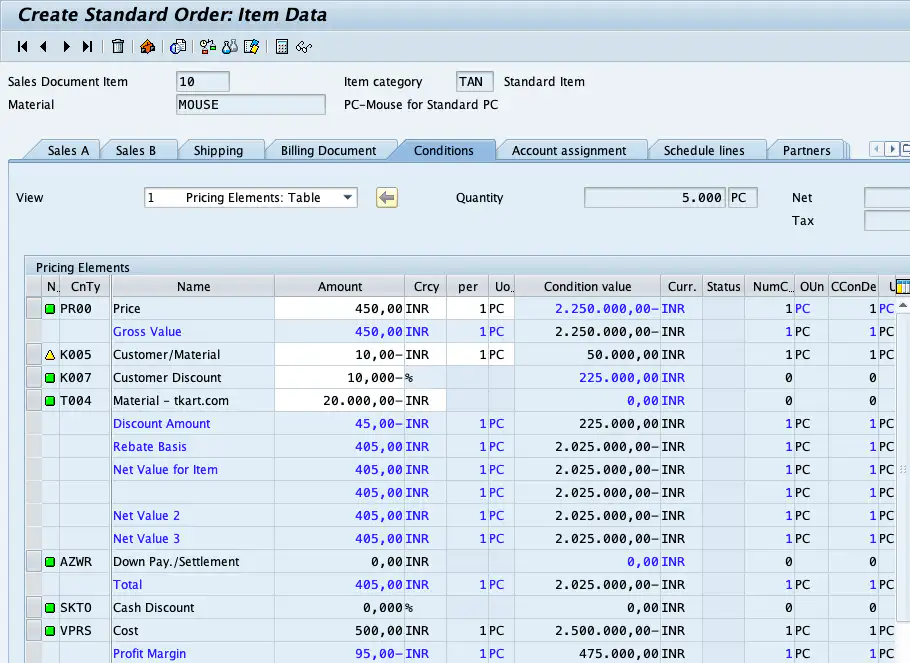Image resolution: width=910 pixels, height=663 pixels.
Task: Go to the first item using toolbar arrow
Action: point(22,46)
